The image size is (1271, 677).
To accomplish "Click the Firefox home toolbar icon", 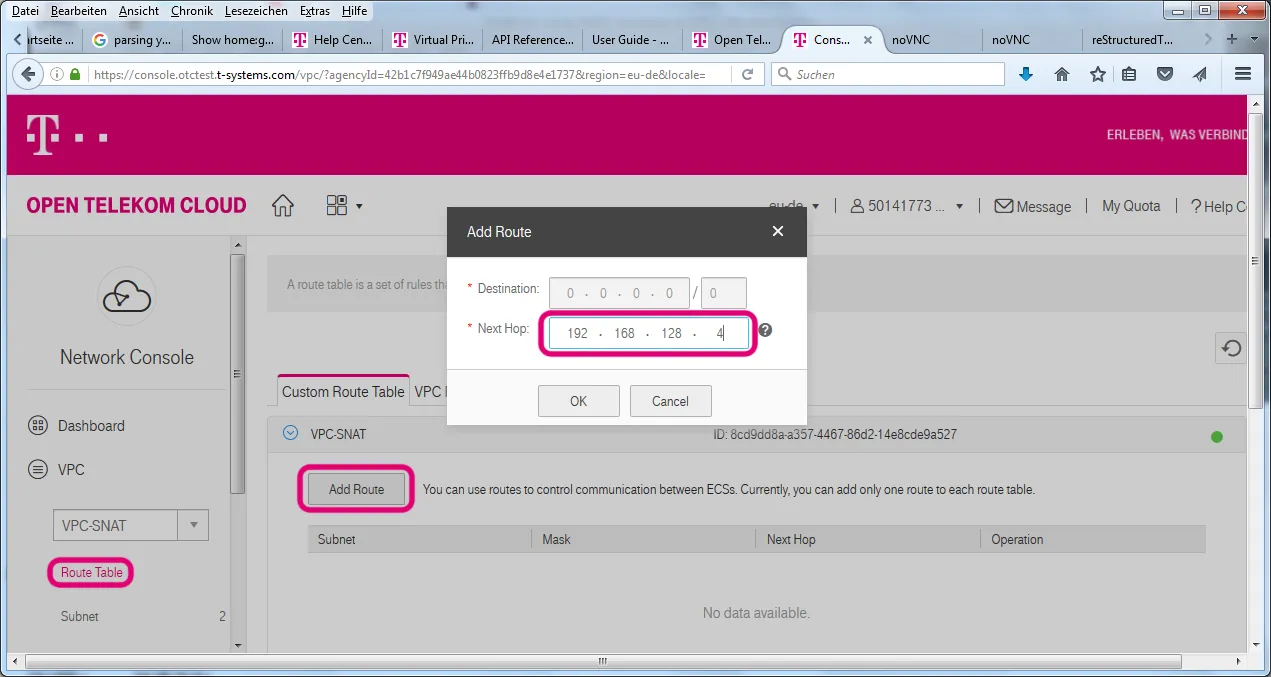I will click(1062, 74).
